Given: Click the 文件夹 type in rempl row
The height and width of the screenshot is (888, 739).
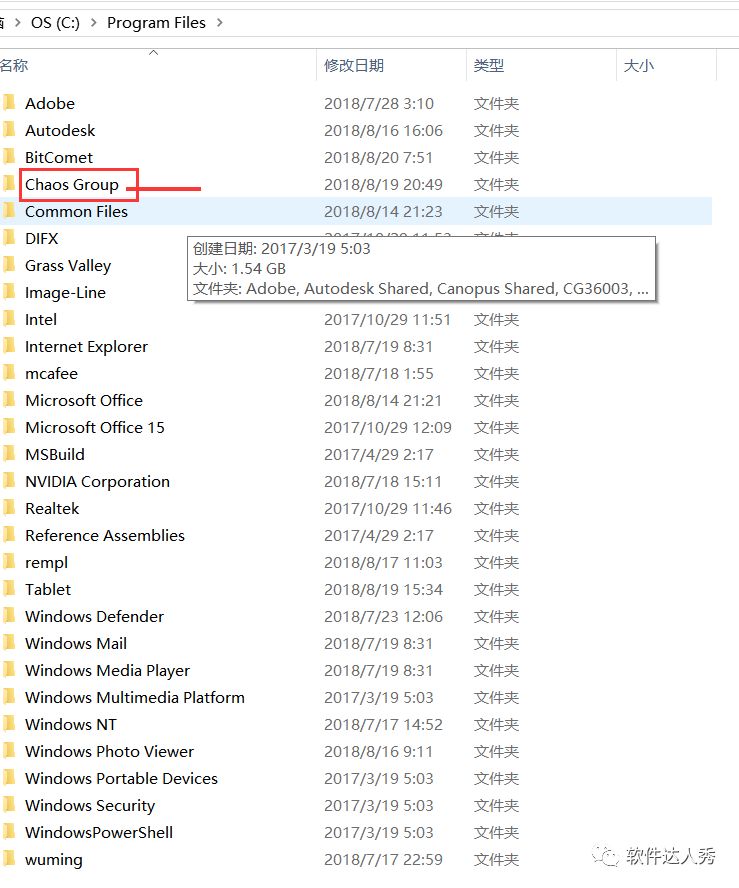Looking at the screenshot, I should tap(496, 563).
